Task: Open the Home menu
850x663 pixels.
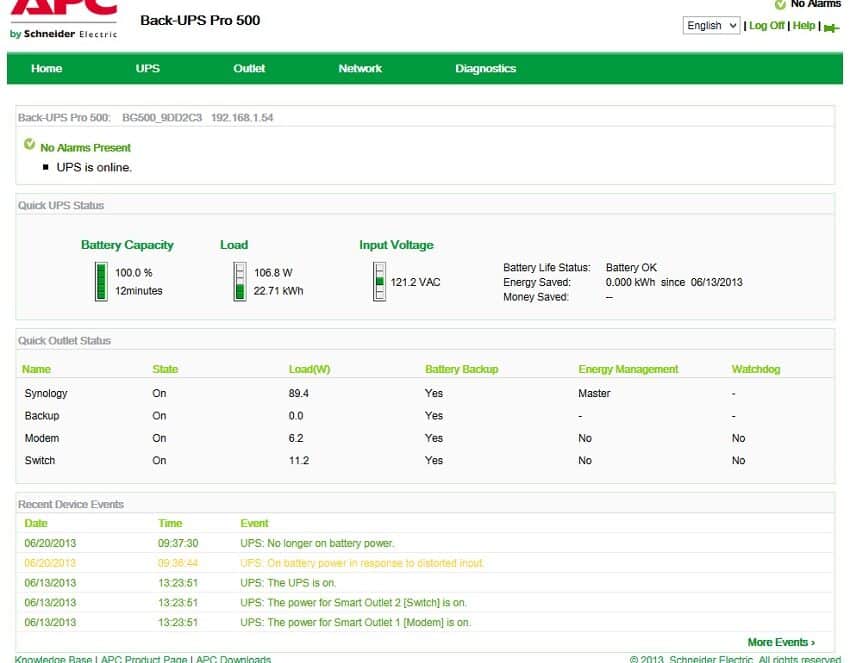Action: 47,68
